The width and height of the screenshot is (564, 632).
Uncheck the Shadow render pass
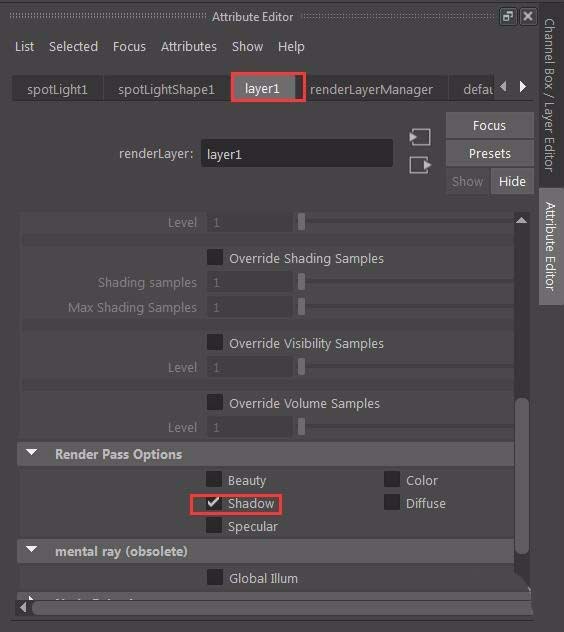[214, 503]
